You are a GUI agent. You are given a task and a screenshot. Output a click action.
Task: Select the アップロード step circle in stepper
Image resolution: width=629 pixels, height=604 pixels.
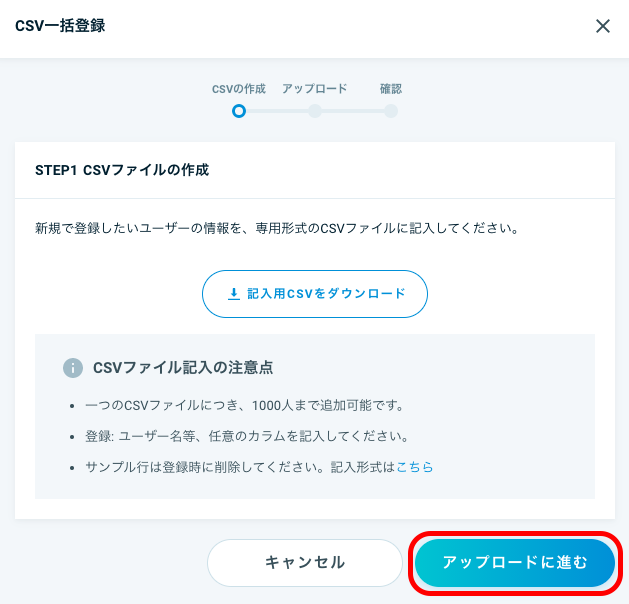[x=315, y=111]
